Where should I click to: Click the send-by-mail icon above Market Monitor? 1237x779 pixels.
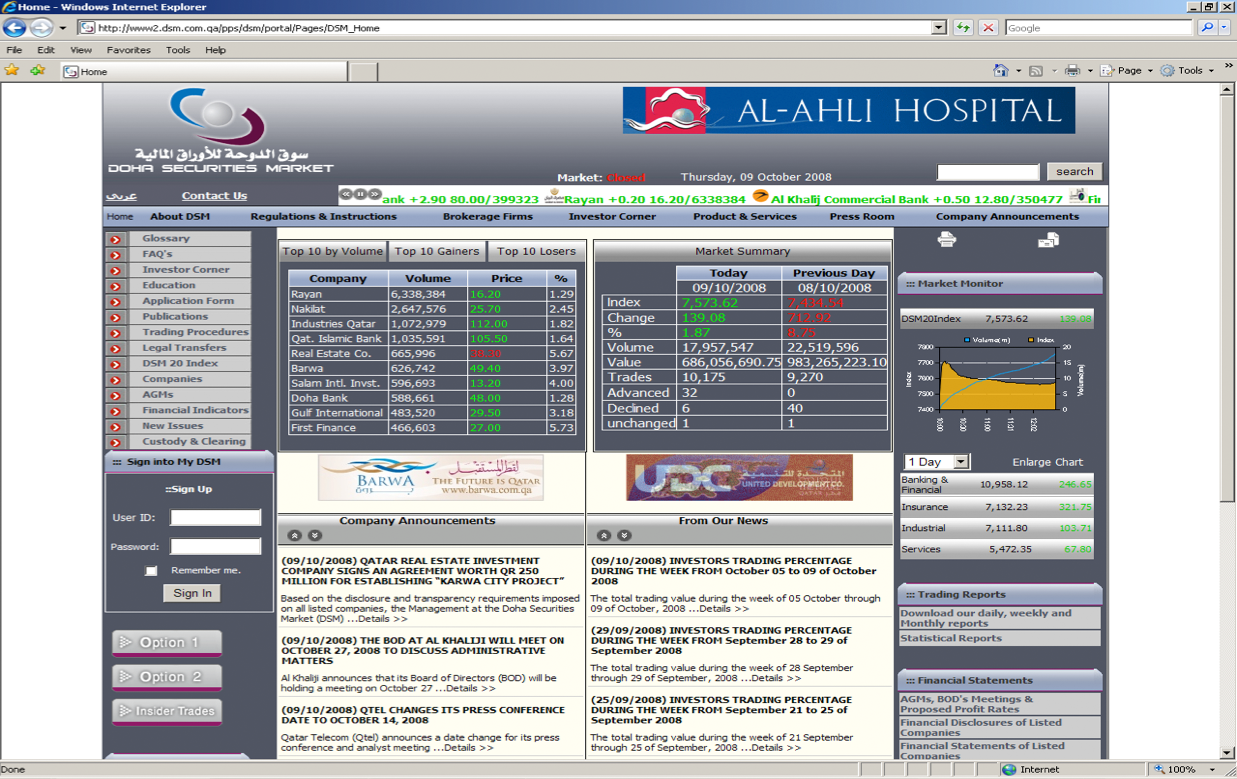click(1047, 239)
